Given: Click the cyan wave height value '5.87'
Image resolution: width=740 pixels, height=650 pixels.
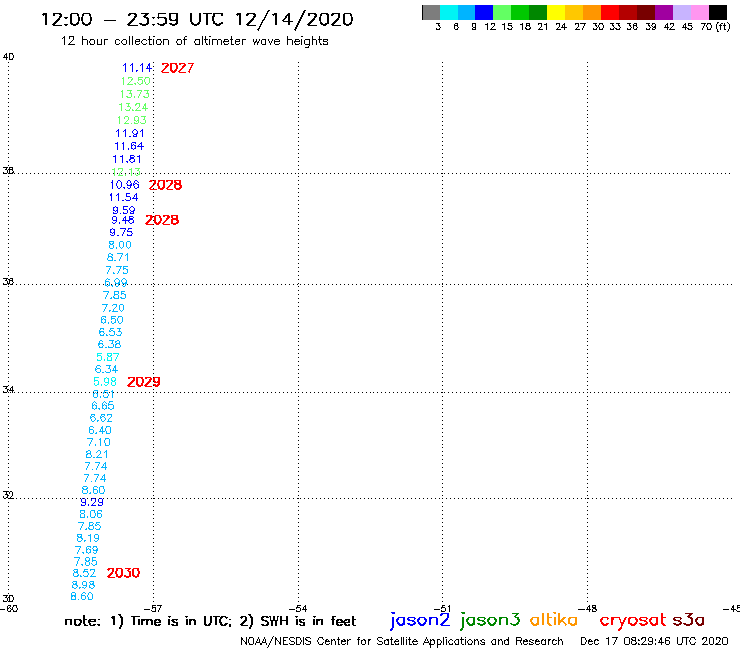Looking at the screenshot, I should pos(108,357).
